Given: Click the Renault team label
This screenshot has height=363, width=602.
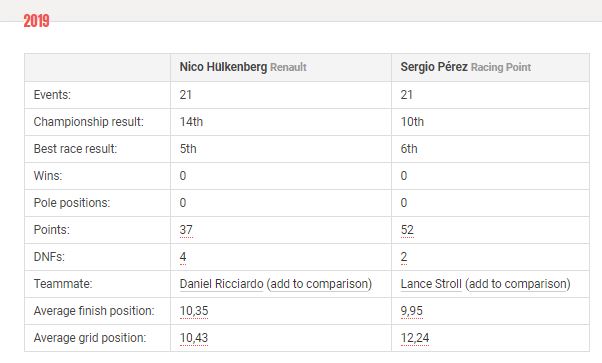Looking at the screenshot, I should pos(288,68).
